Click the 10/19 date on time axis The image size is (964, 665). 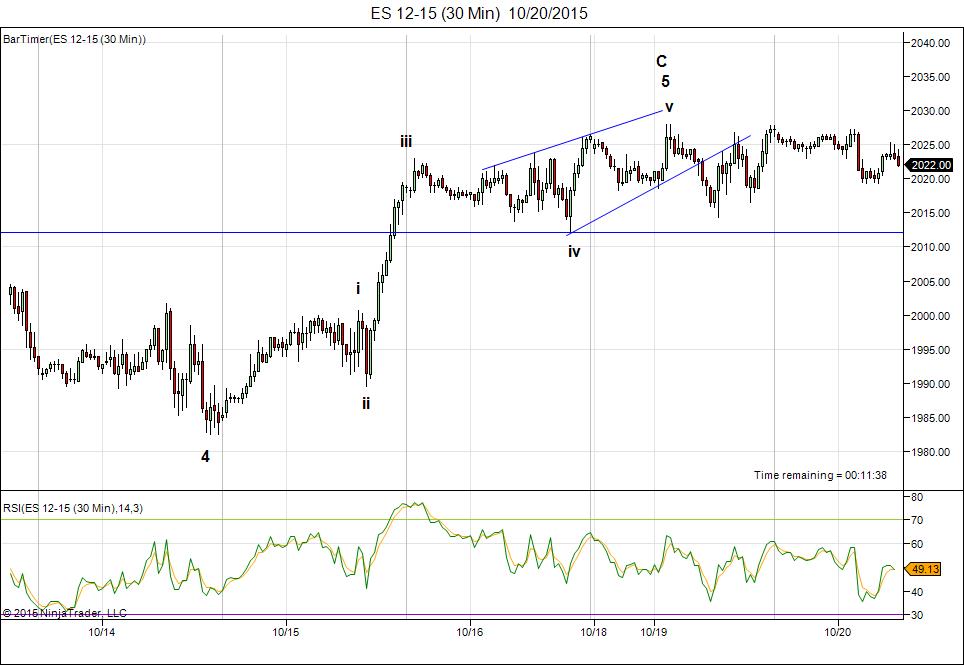[654, 631]
